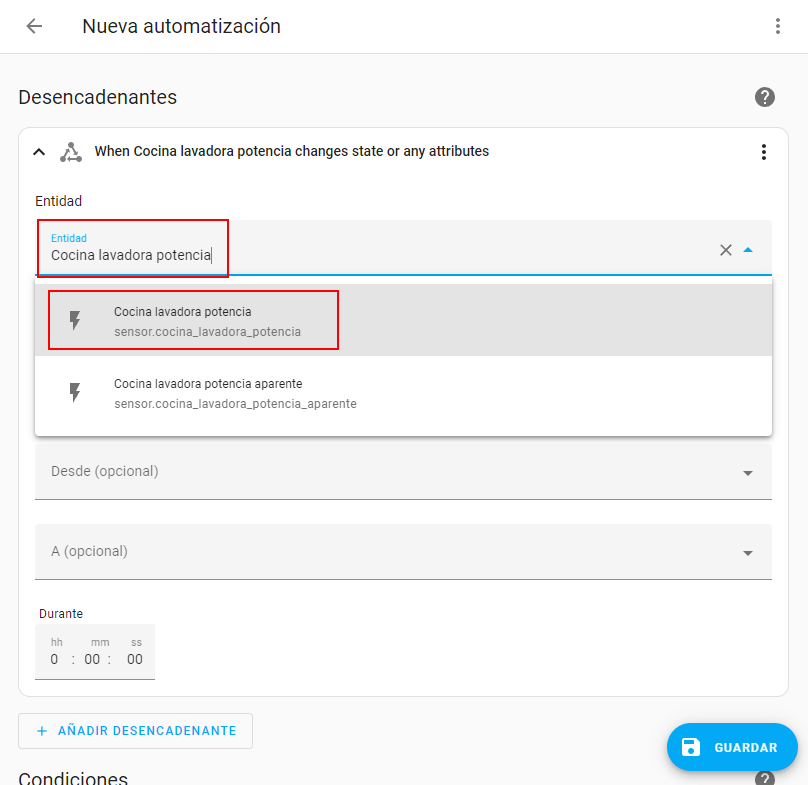Open the top-right overflow menu
This screenshot has width=808, height=785.
click(778, 27)
